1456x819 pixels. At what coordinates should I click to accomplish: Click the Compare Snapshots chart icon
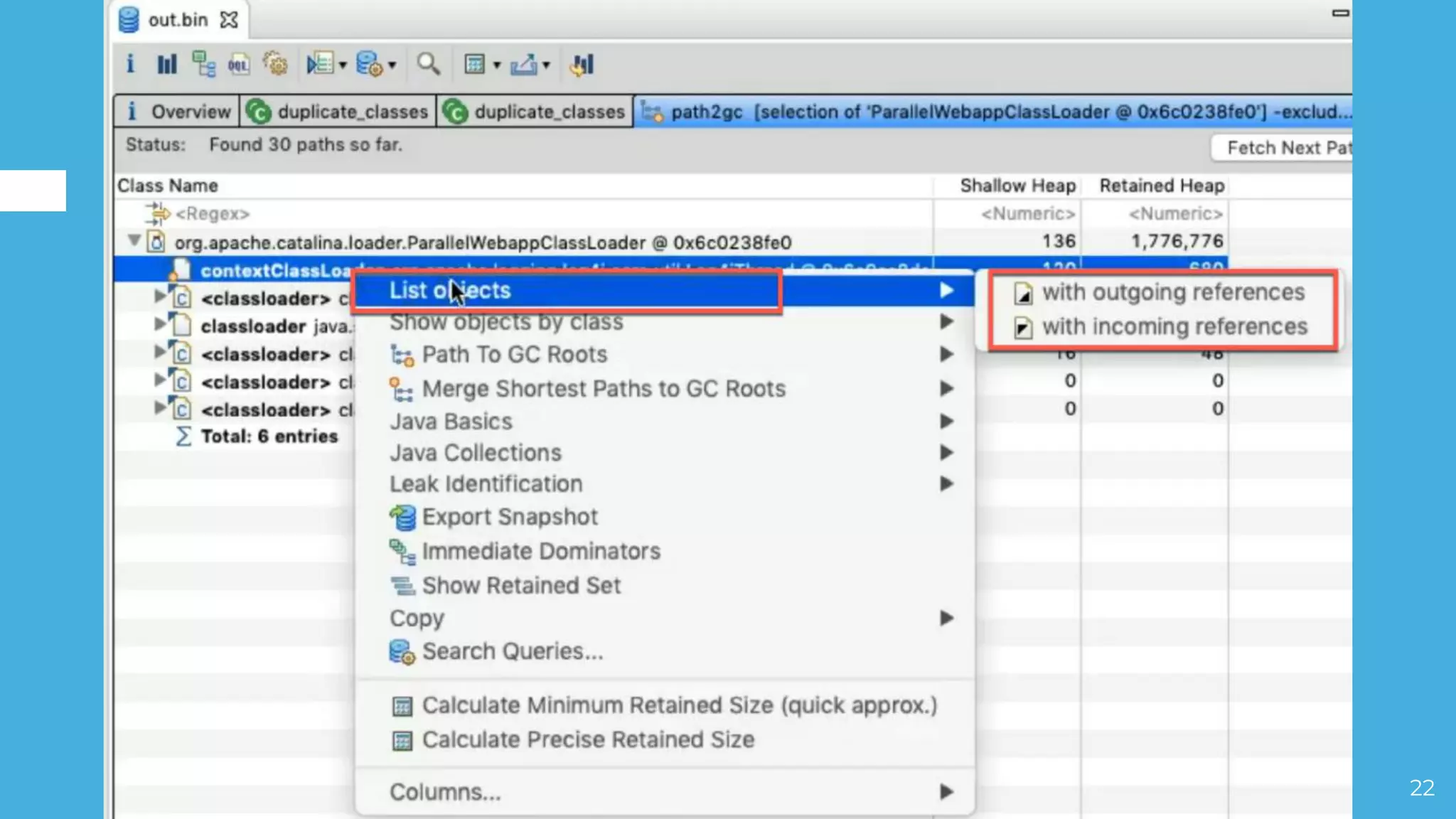(582, 65)
